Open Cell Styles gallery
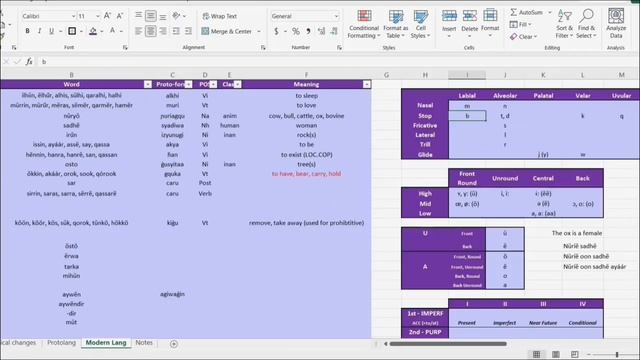The width and height of the screenshot is (640, 360). (420, 24)
